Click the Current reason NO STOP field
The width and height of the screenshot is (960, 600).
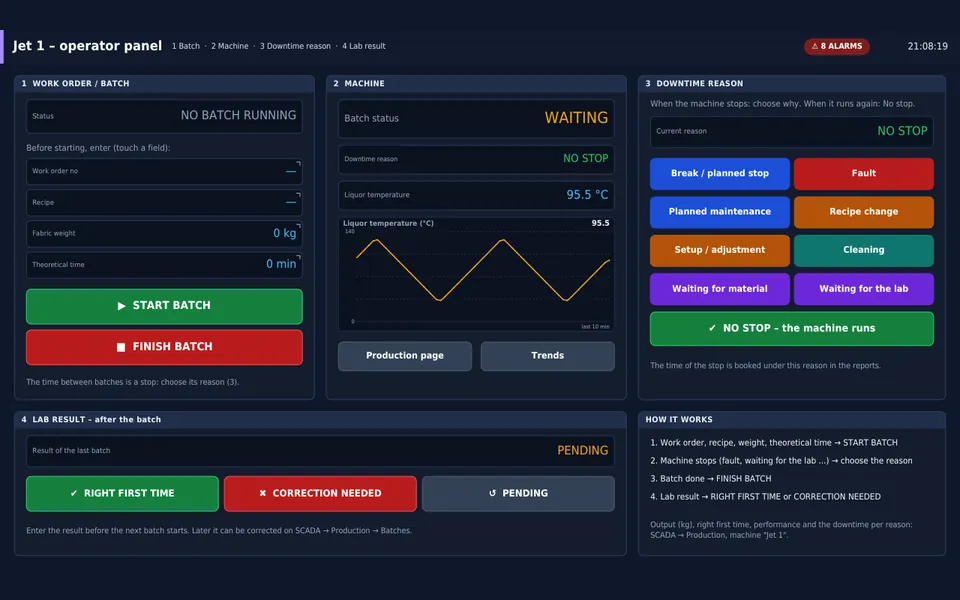pyautogui.click(x=792, y=132)
